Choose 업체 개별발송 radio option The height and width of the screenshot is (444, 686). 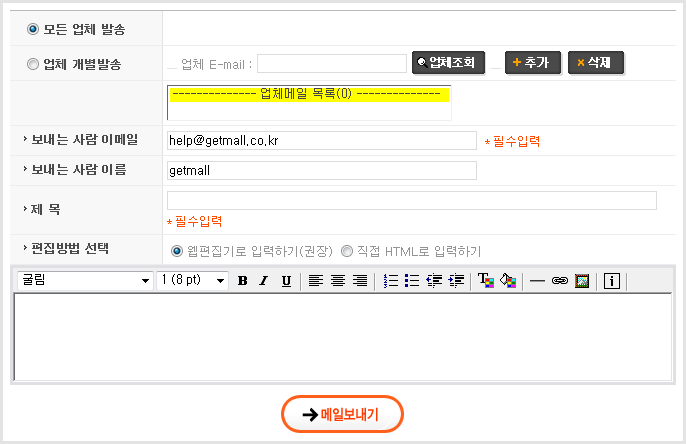coord(33,64)
